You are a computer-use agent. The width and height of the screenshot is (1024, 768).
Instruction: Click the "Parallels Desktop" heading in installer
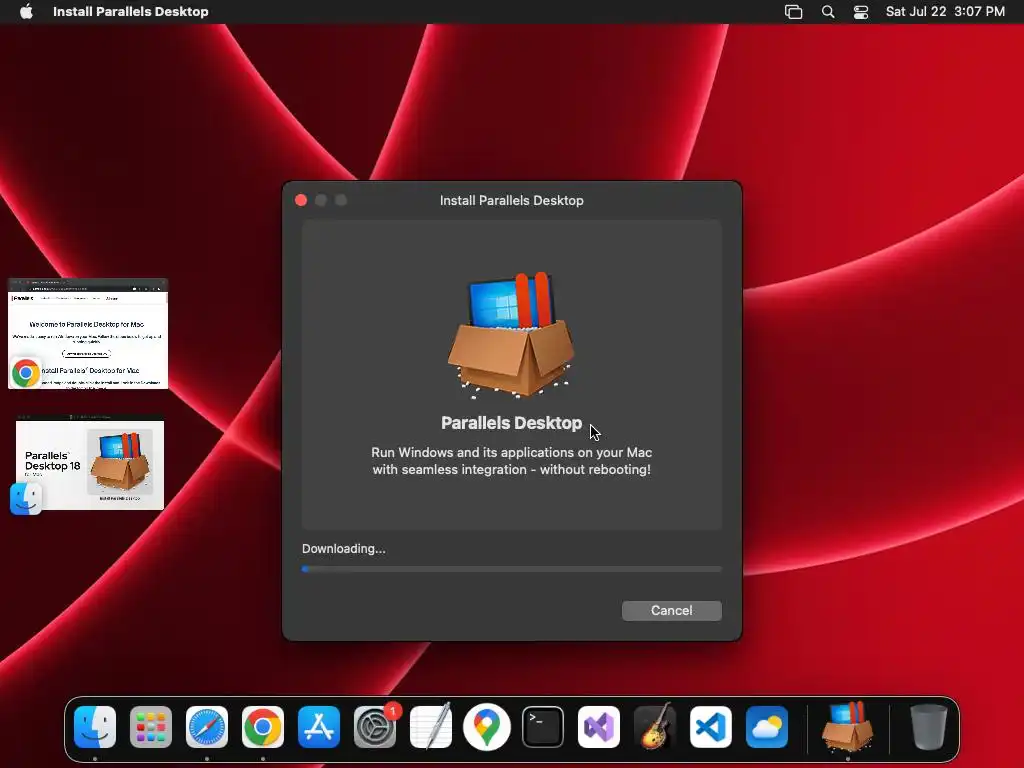[x=511, y=423]
